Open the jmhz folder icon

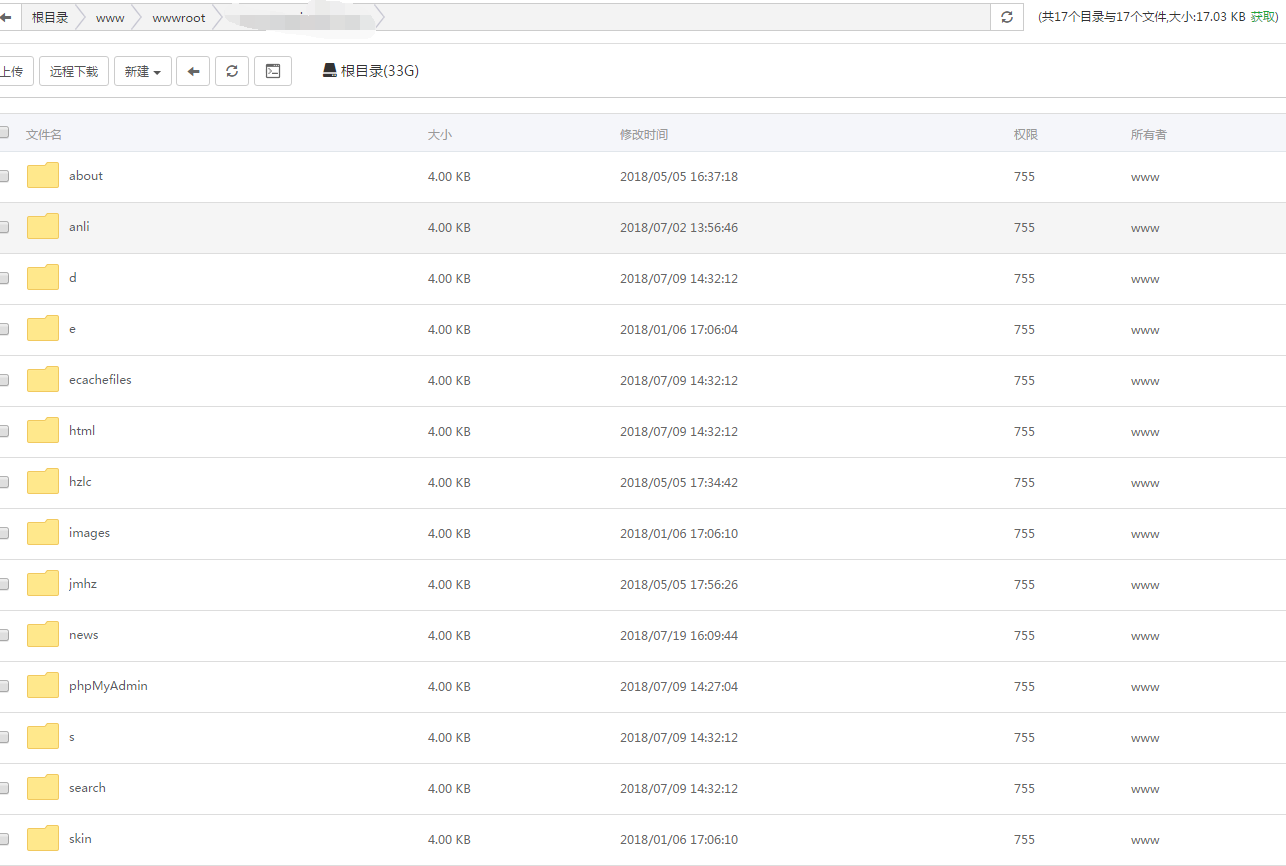click(x=43, y=584)
